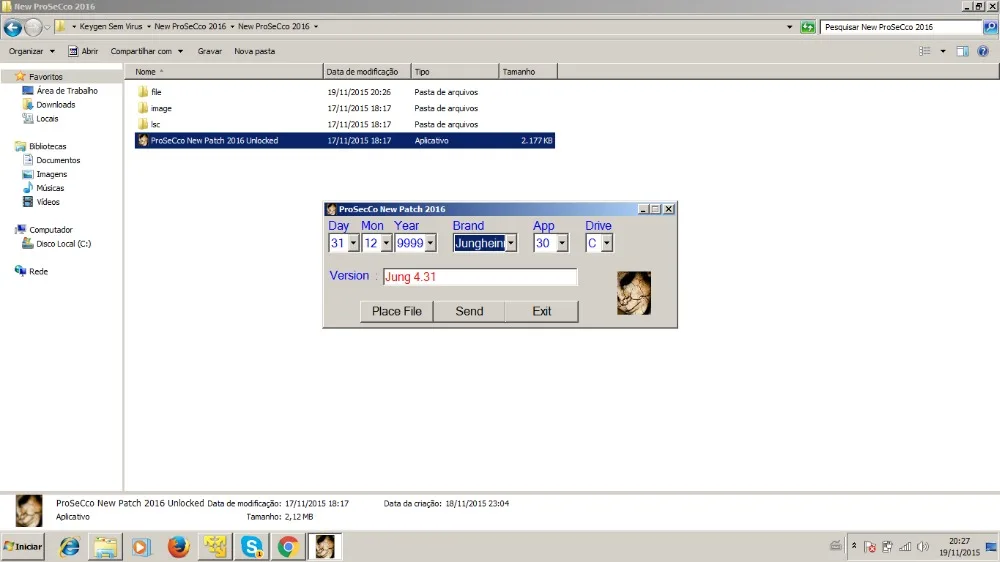Open Skype from the taskbar
Image resolution: width=1000 pixels, height=562 pixels.
point(251,547)
